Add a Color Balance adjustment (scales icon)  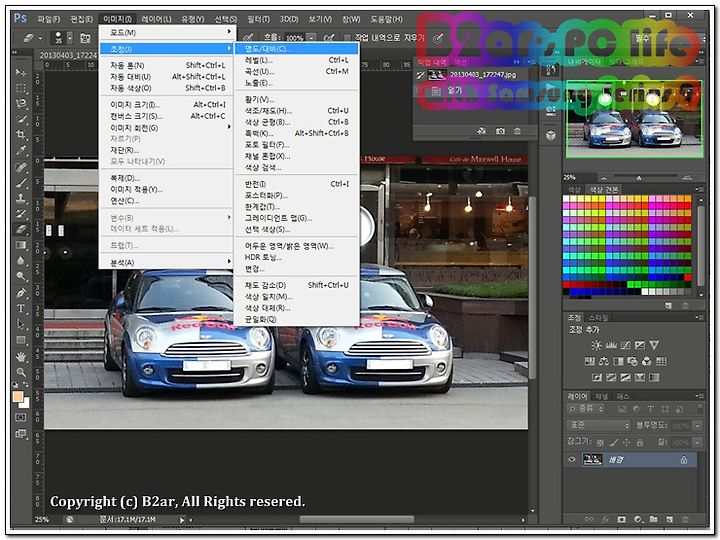pyautogui.click(x=604, y=361)
